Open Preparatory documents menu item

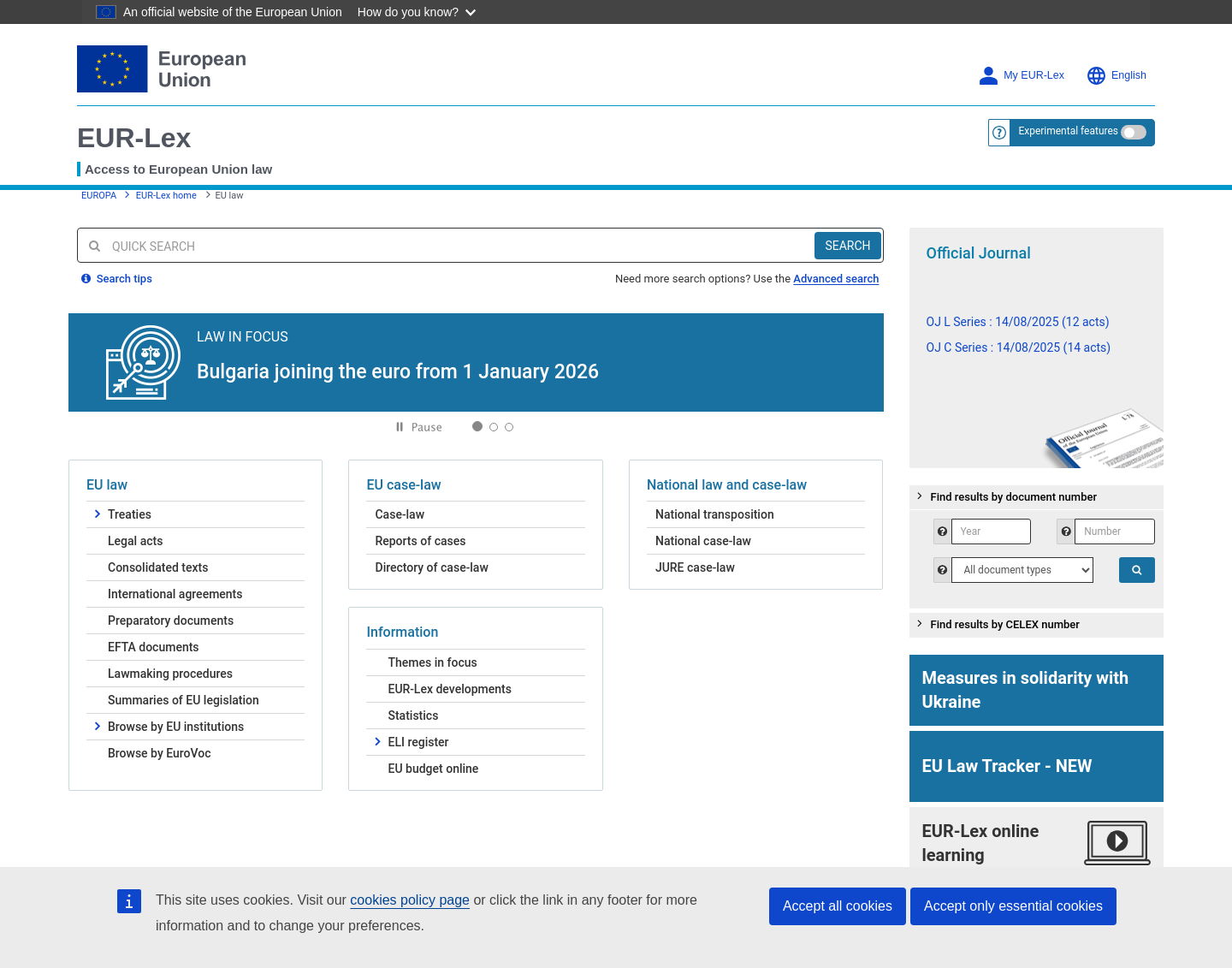170,621
